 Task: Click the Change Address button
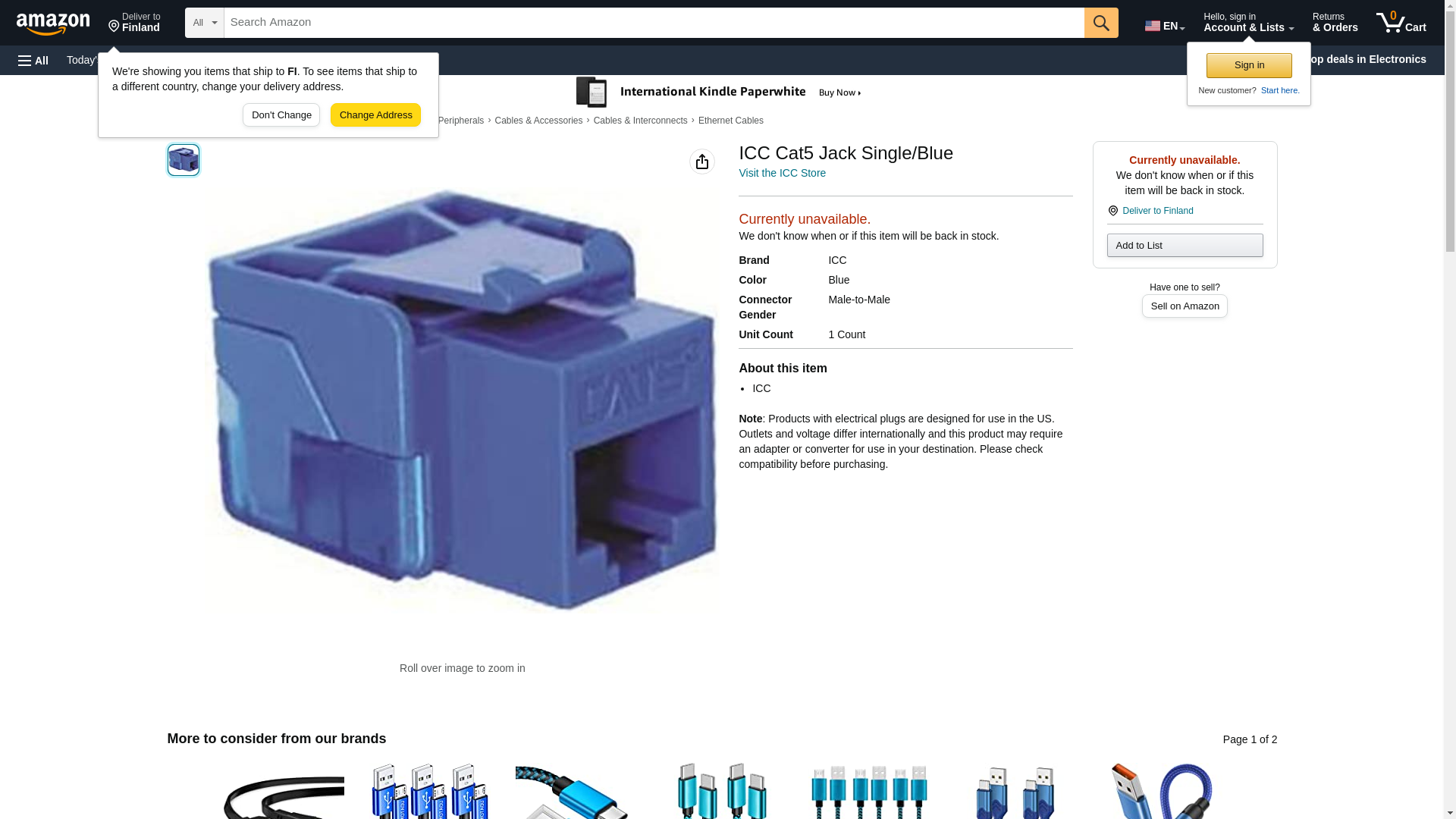375,115
